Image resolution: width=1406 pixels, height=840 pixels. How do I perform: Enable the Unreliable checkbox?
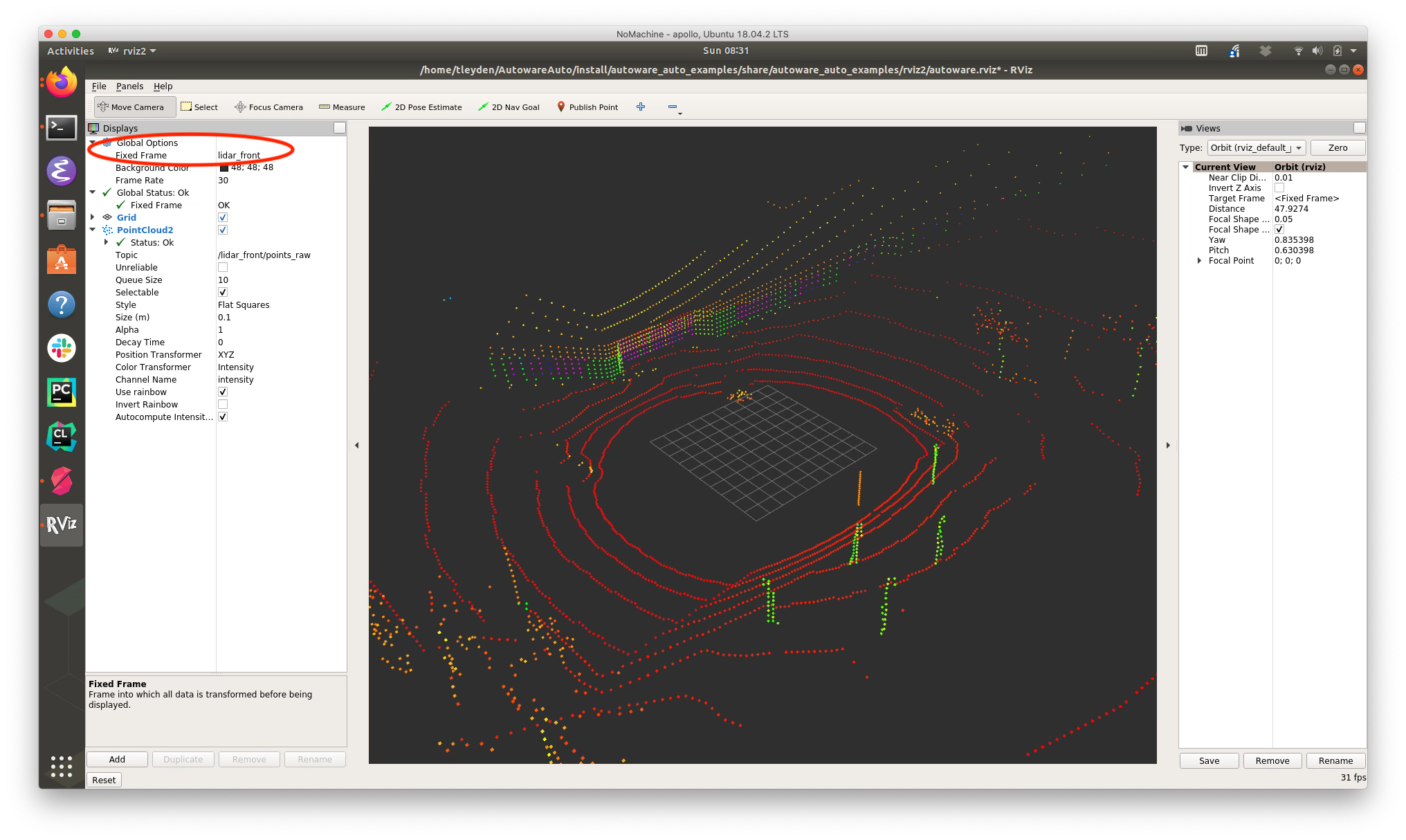tap(223, 267)
